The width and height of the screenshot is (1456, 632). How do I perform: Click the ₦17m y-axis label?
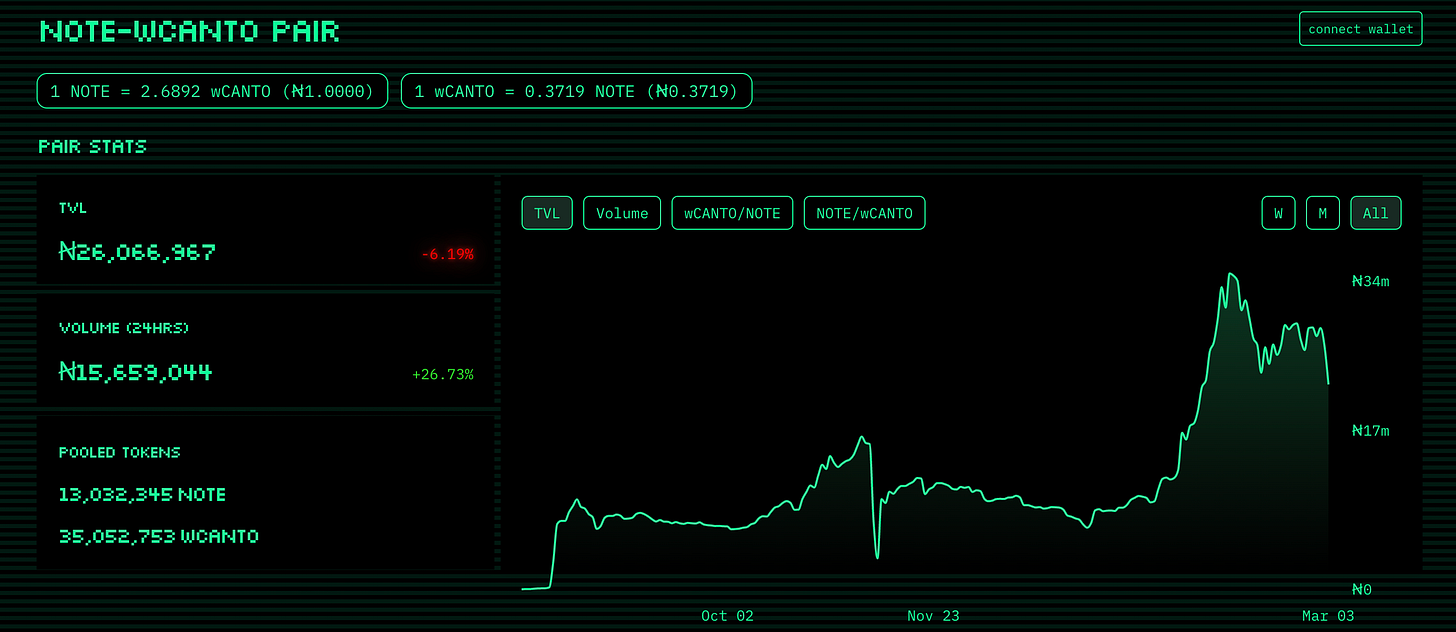[x=1370, y=431]
